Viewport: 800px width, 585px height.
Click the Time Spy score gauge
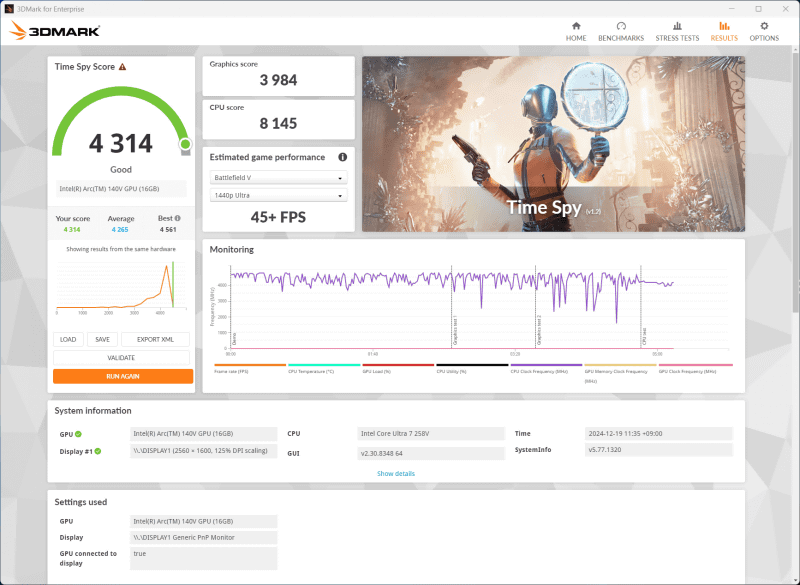120,140
